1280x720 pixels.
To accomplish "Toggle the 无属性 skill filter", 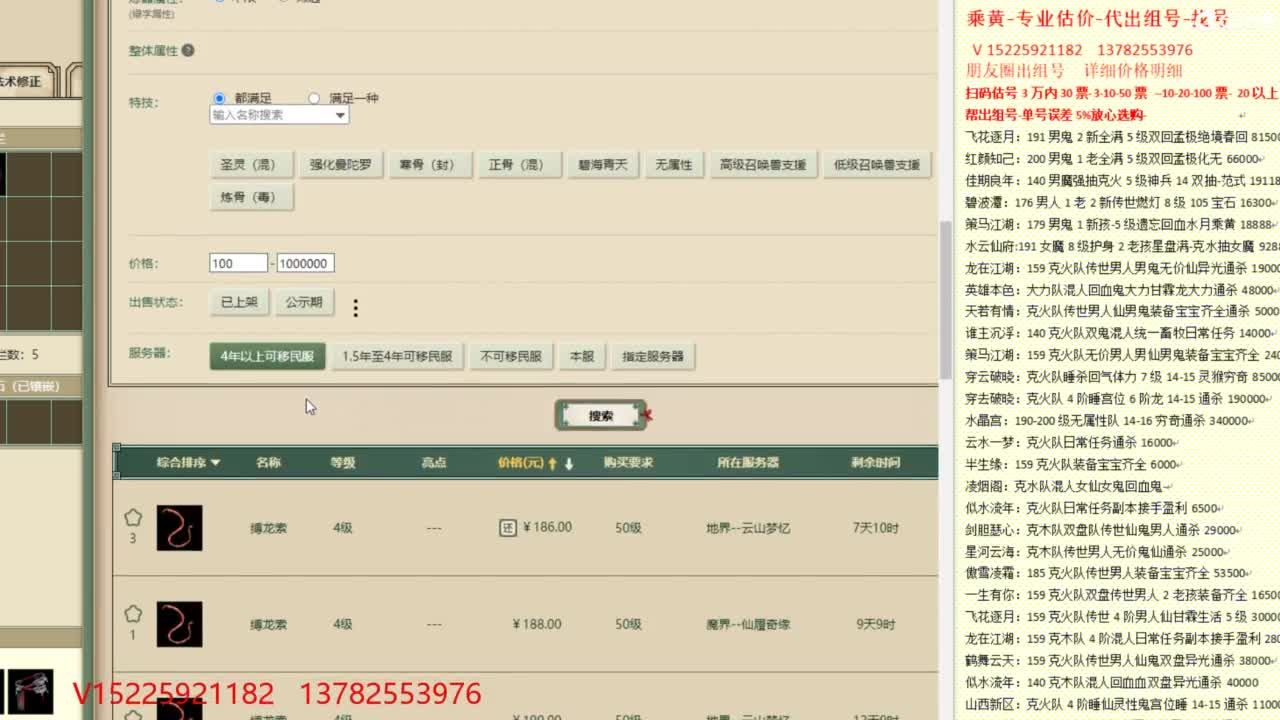I will tap(674, 165).
